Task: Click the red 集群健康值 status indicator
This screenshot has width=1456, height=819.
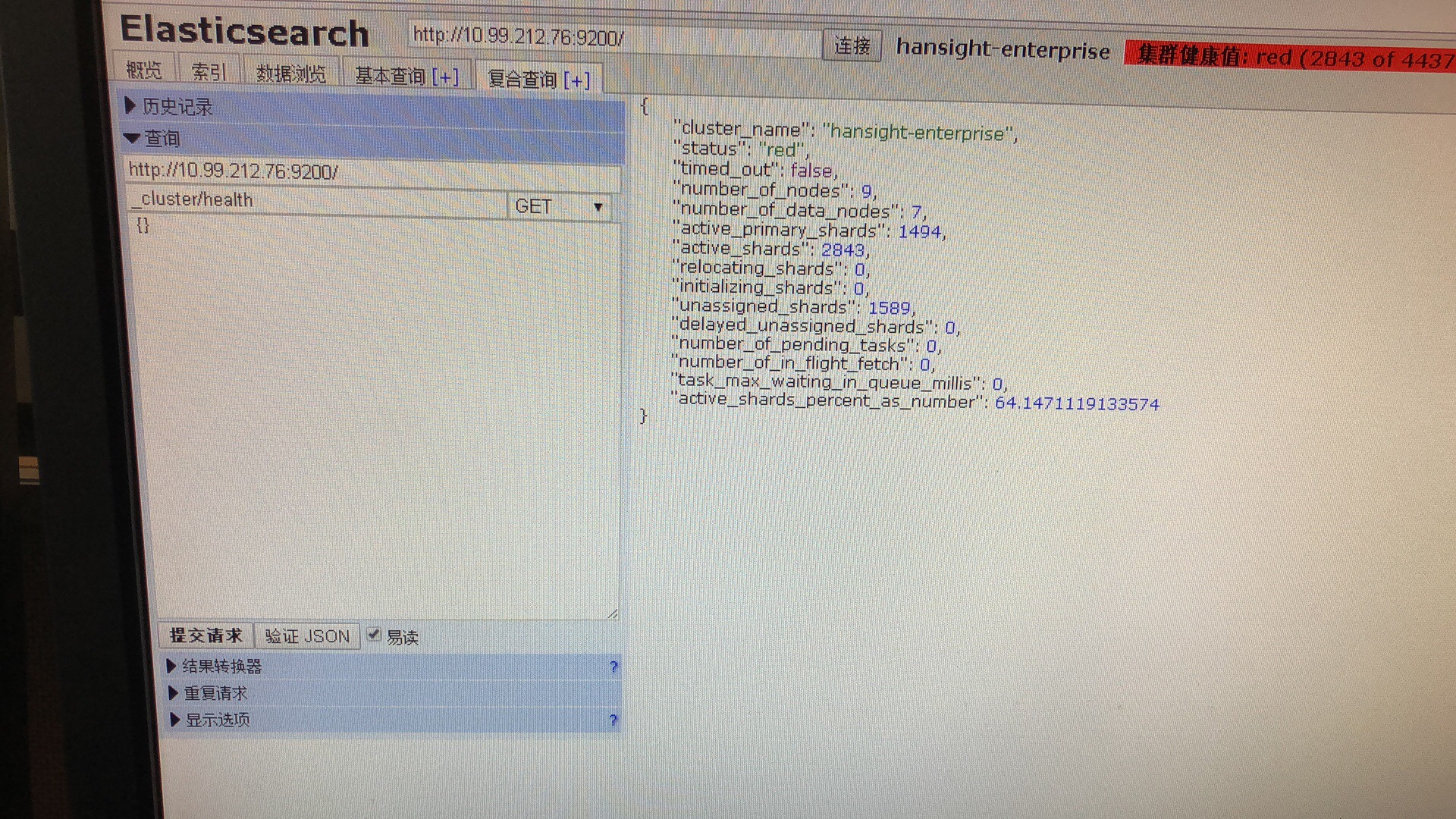Action: 1291,58
